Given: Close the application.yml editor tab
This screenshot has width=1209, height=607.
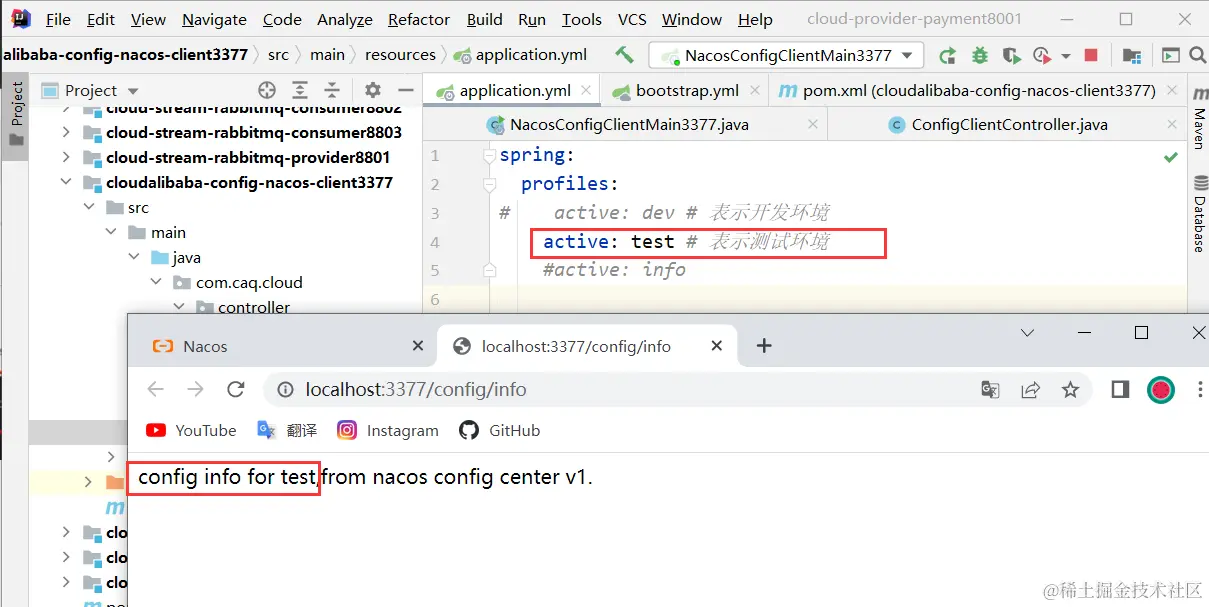Looking at the screenshot, I should [x=587, y=90].
